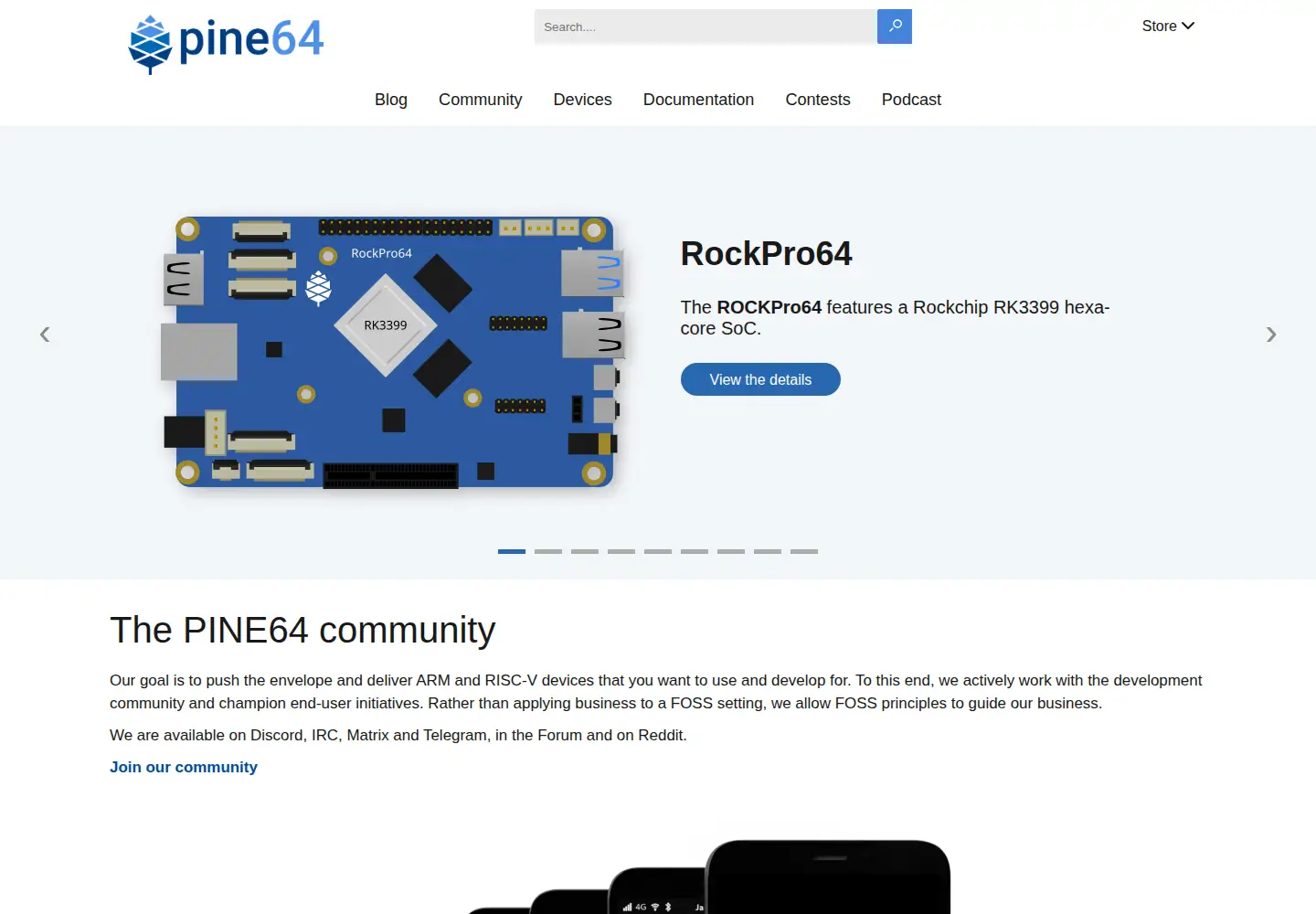Click The PINE64 community heading

coord(302,630)
